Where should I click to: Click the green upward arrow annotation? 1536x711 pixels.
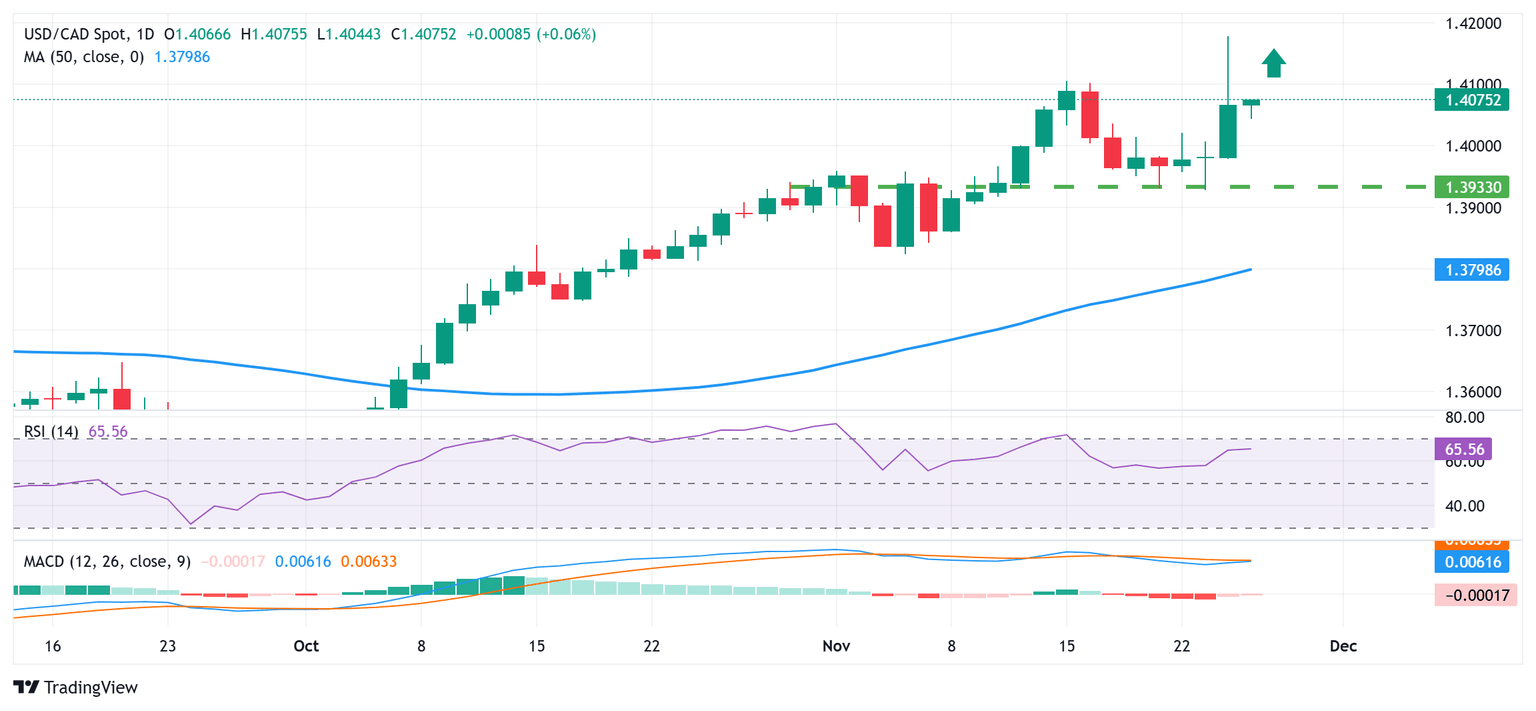pos(1273,64)
